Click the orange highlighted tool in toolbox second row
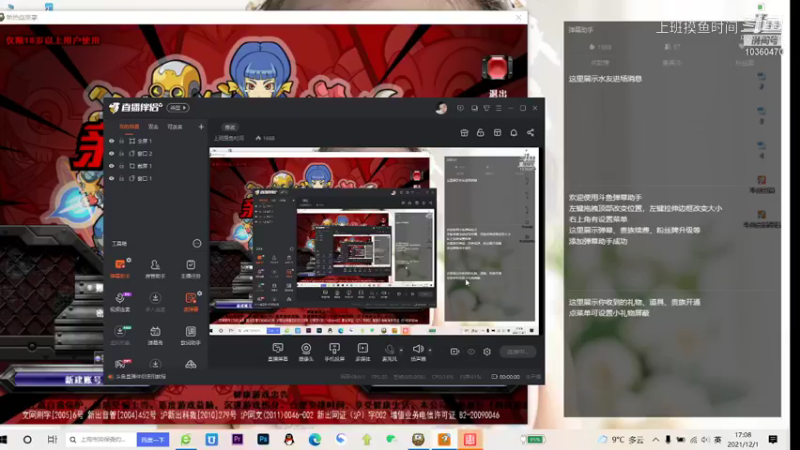 (190, 302)
